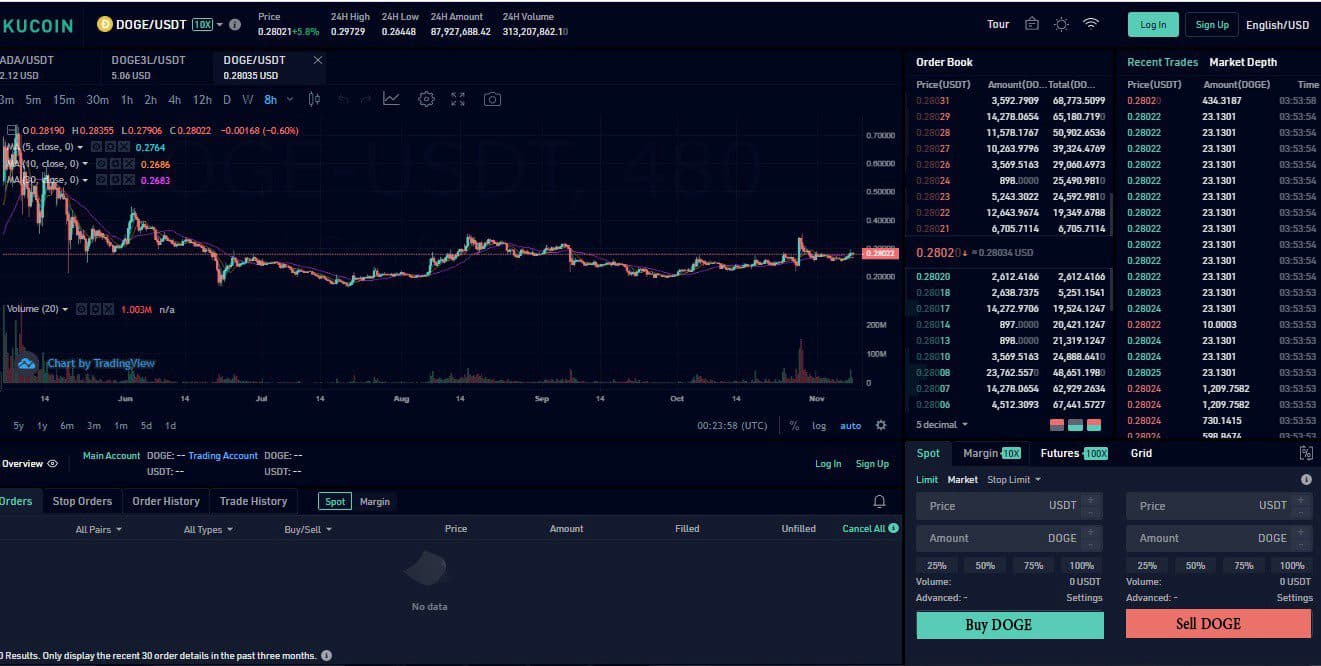The height and width of the screenshot is (666, 1321).
Task: Click Sign Up button in header
Action: pos(1212,25)
